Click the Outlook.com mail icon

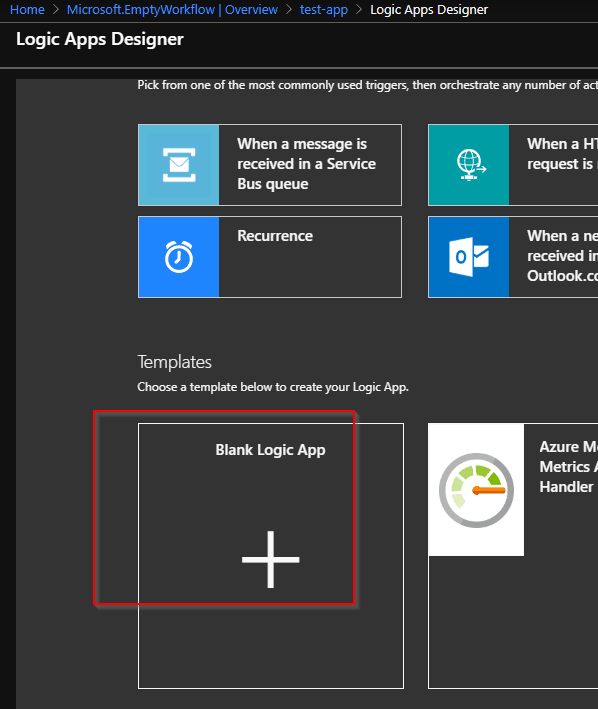coord(469,257)
